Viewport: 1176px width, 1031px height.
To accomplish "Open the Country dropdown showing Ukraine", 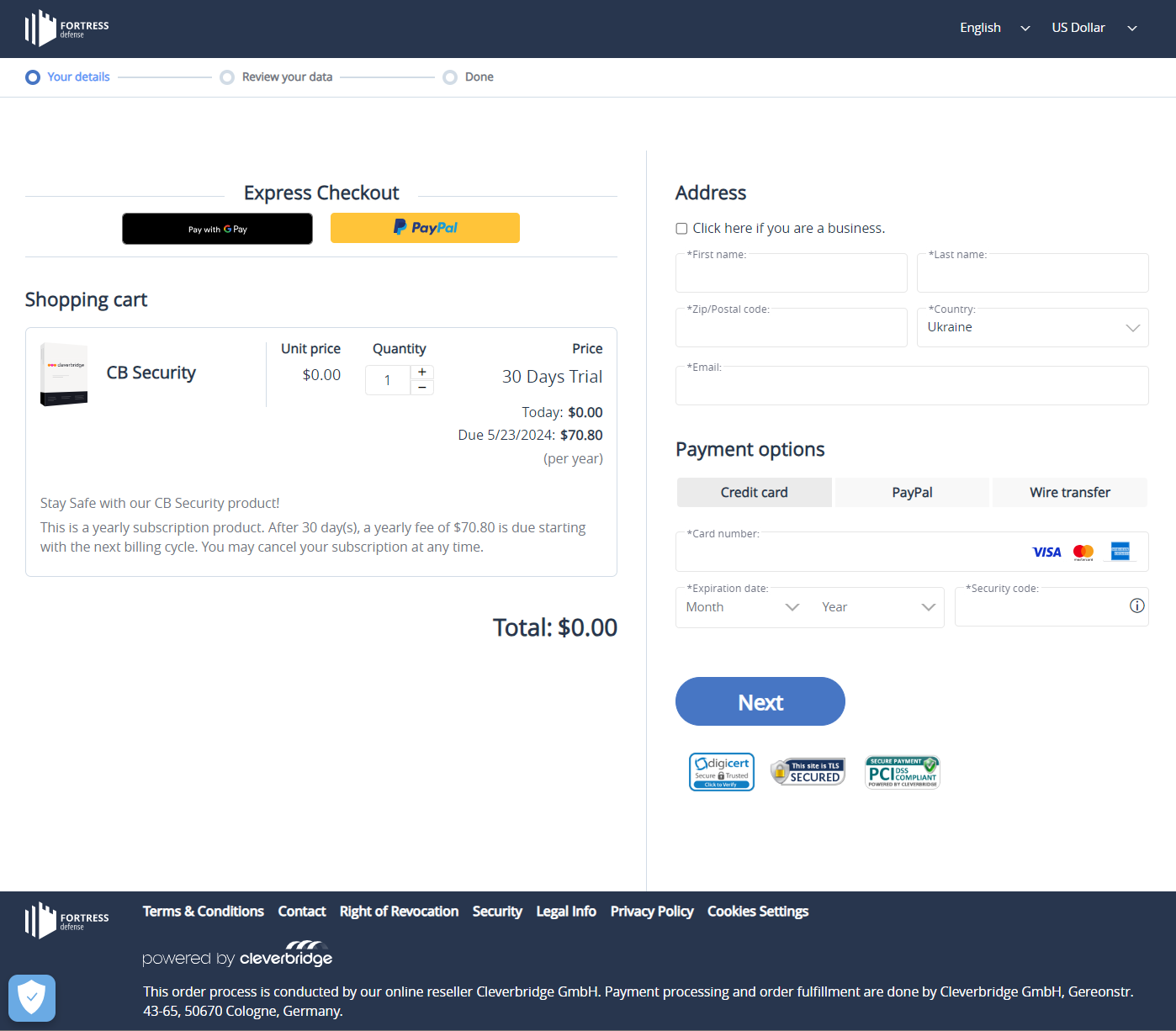I will click(x=1033, y=328).
